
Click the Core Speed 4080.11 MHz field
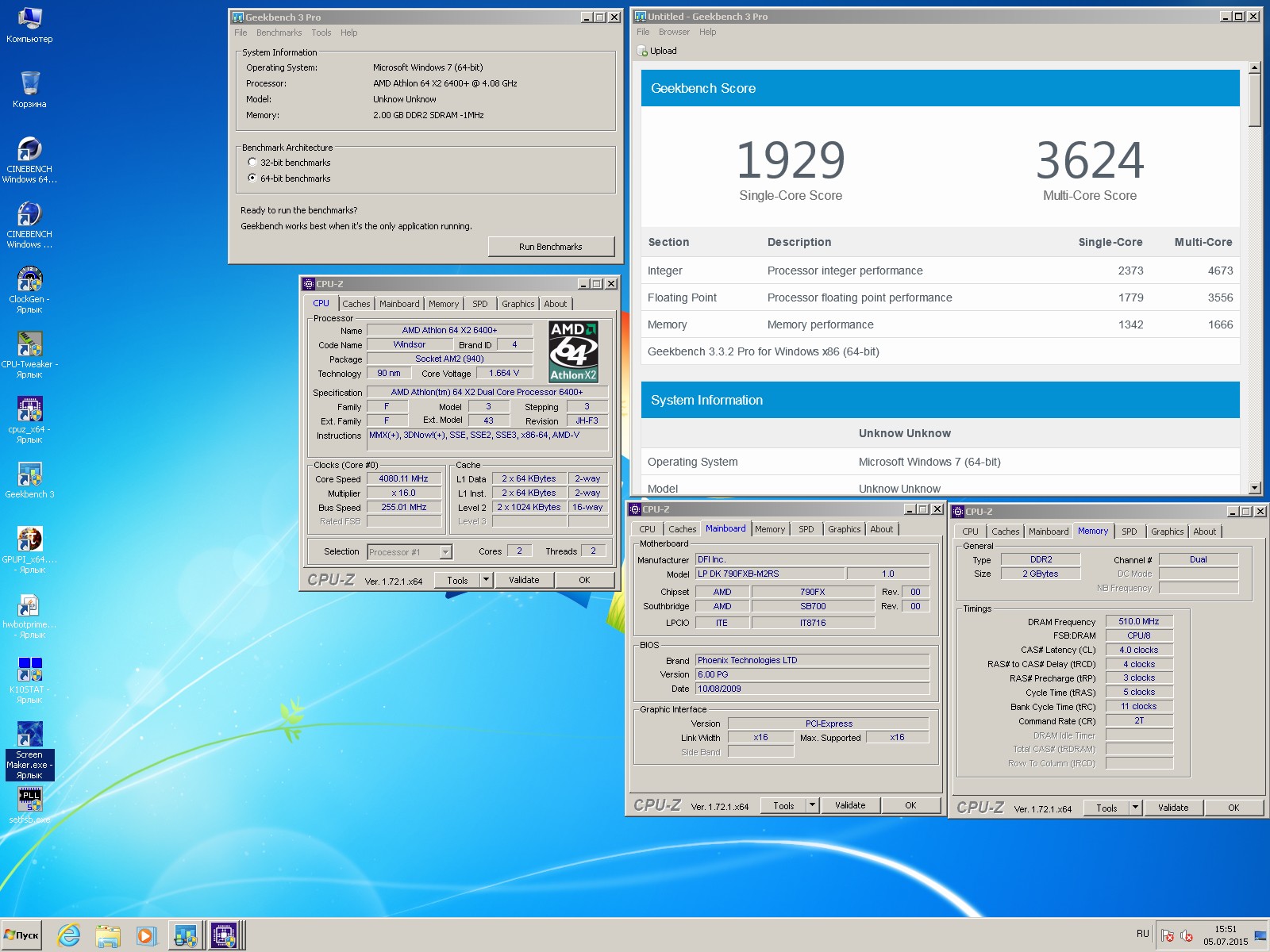(403, 478)
